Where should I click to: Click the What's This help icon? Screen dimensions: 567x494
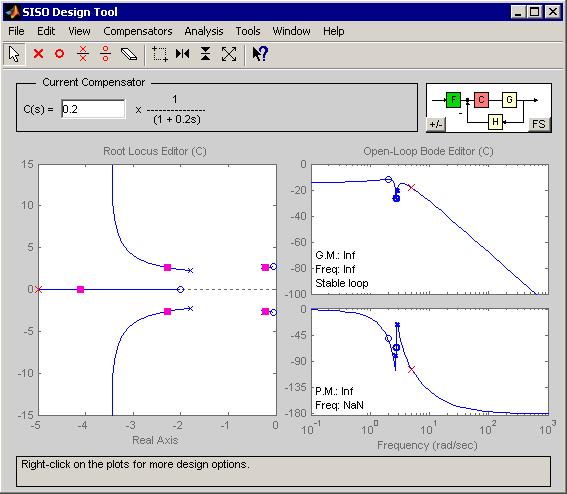click(260, 54)
